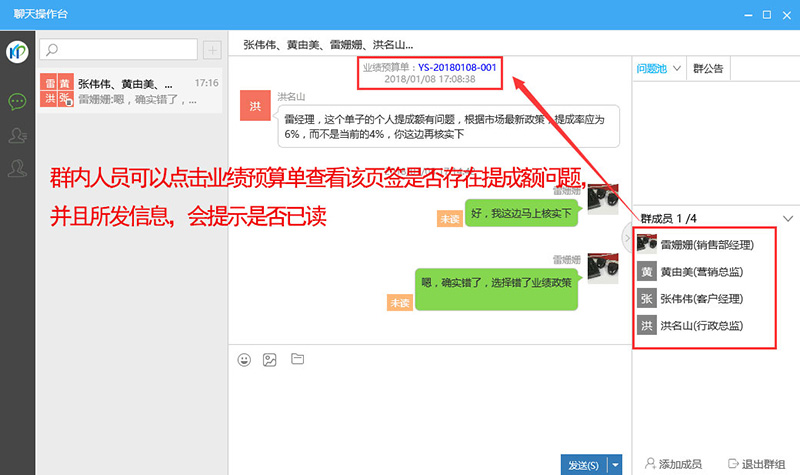Open the emoji picker icon

point(244,360)
